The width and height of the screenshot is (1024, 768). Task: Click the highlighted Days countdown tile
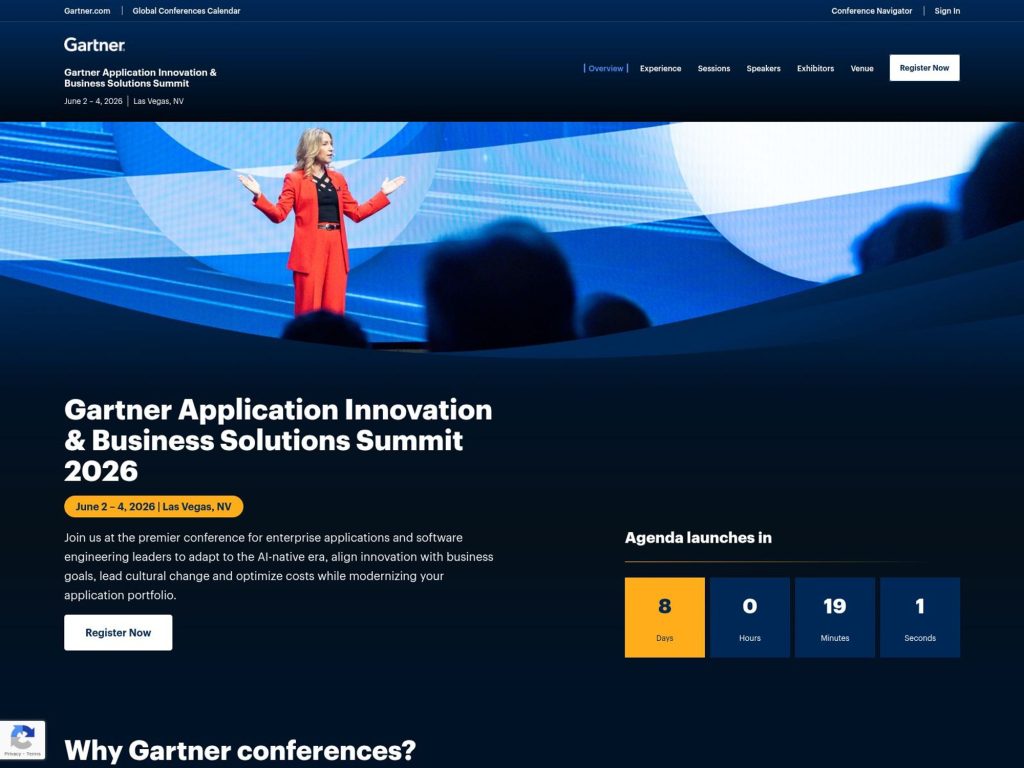click(x=664, y=617)
